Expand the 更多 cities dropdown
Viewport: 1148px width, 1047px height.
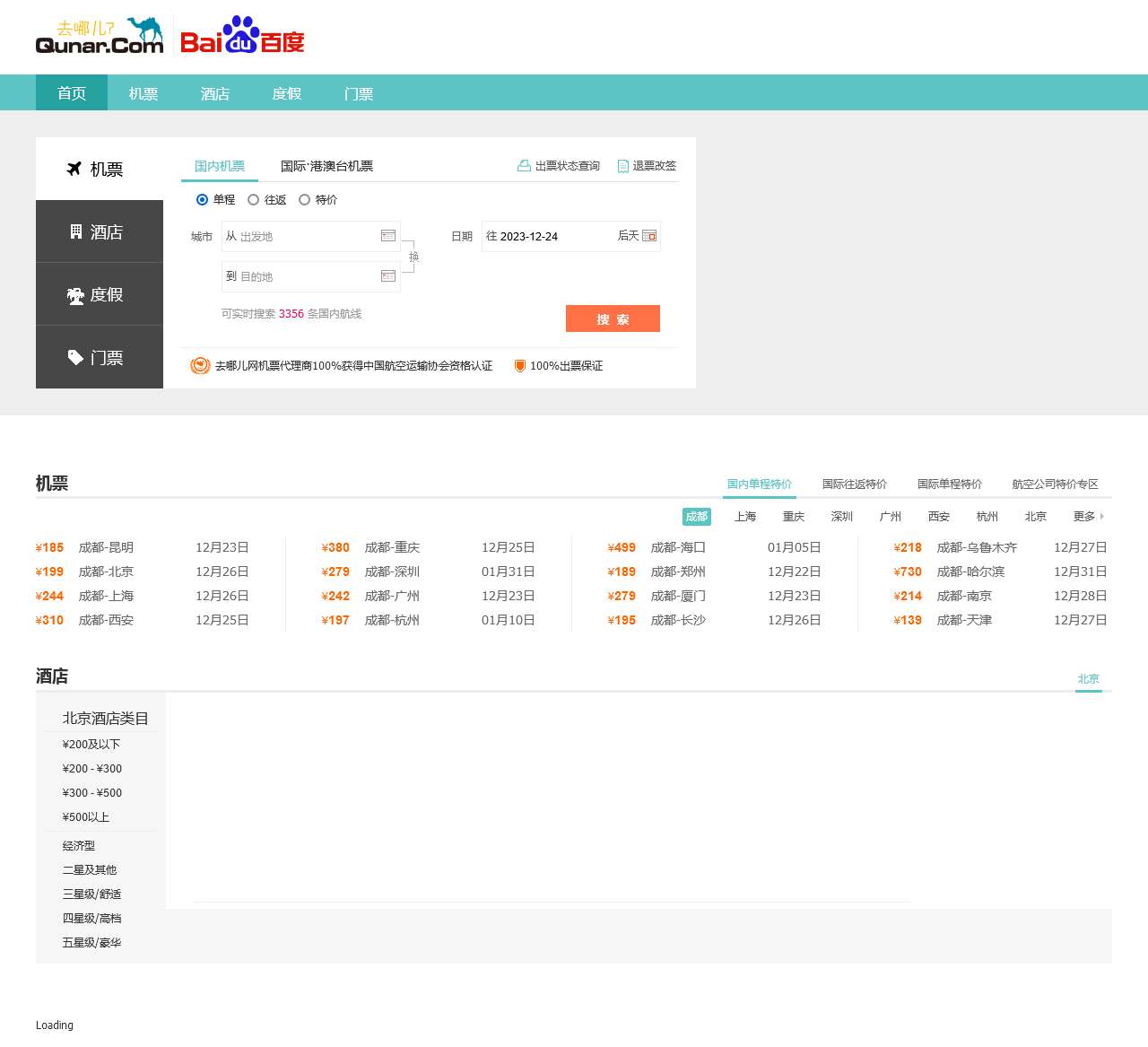coord(1088,517)
